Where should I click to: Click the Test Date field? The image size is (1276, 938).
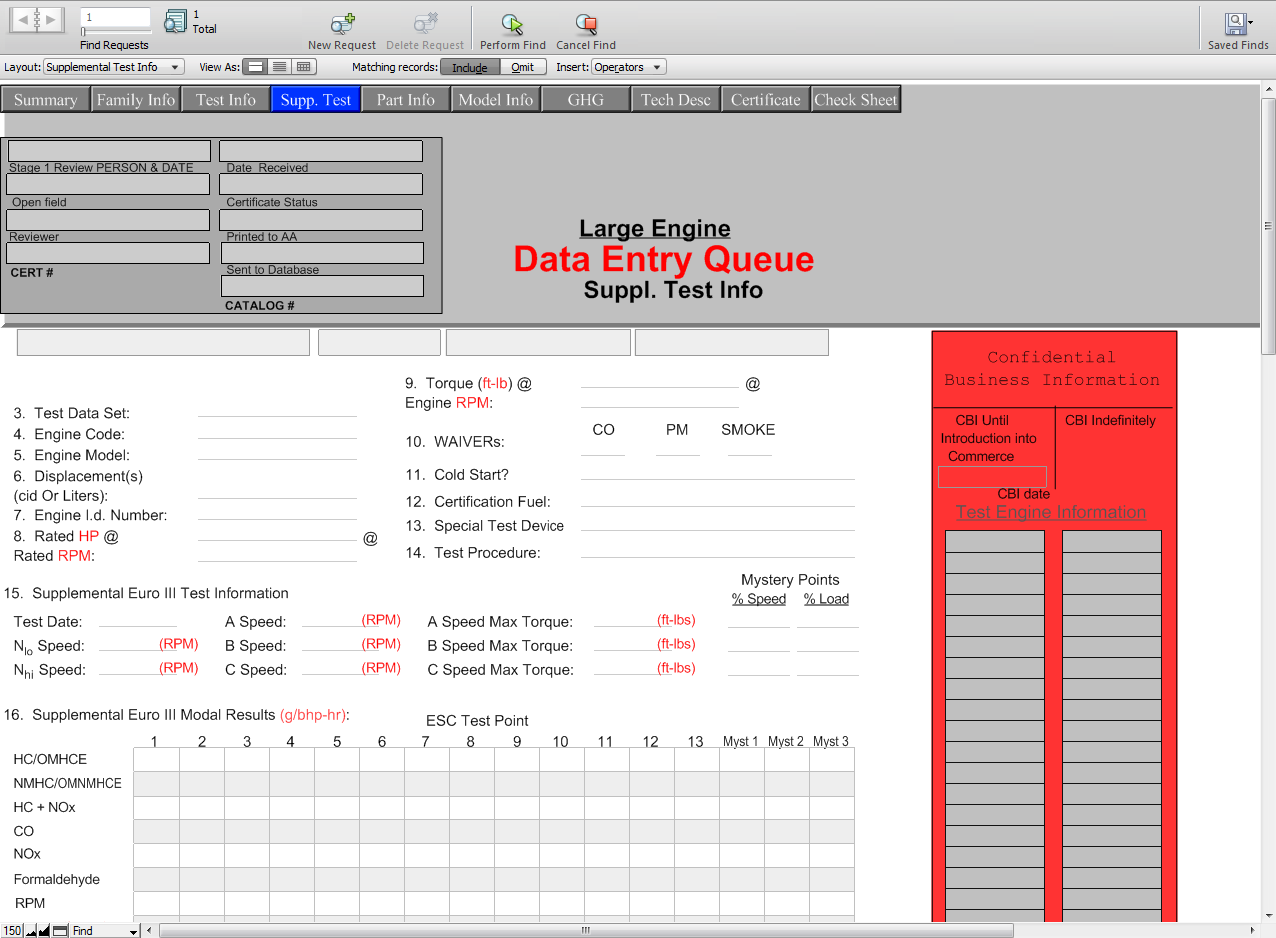click(x=138, y=618)
